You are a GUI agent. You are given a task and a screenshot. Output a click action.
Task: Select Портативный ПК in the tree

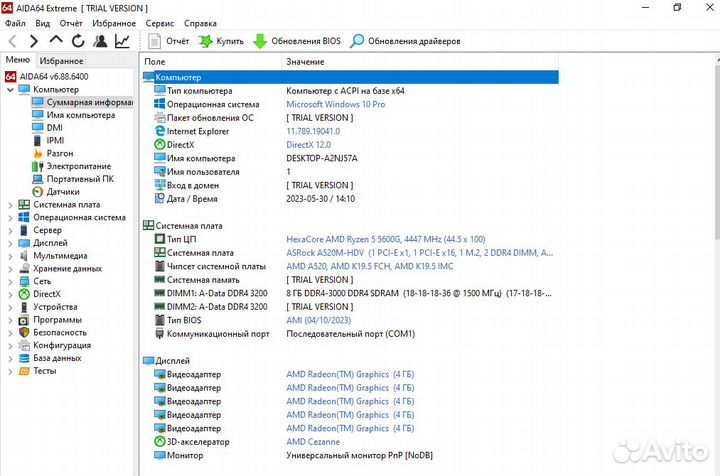coord(80,179)
